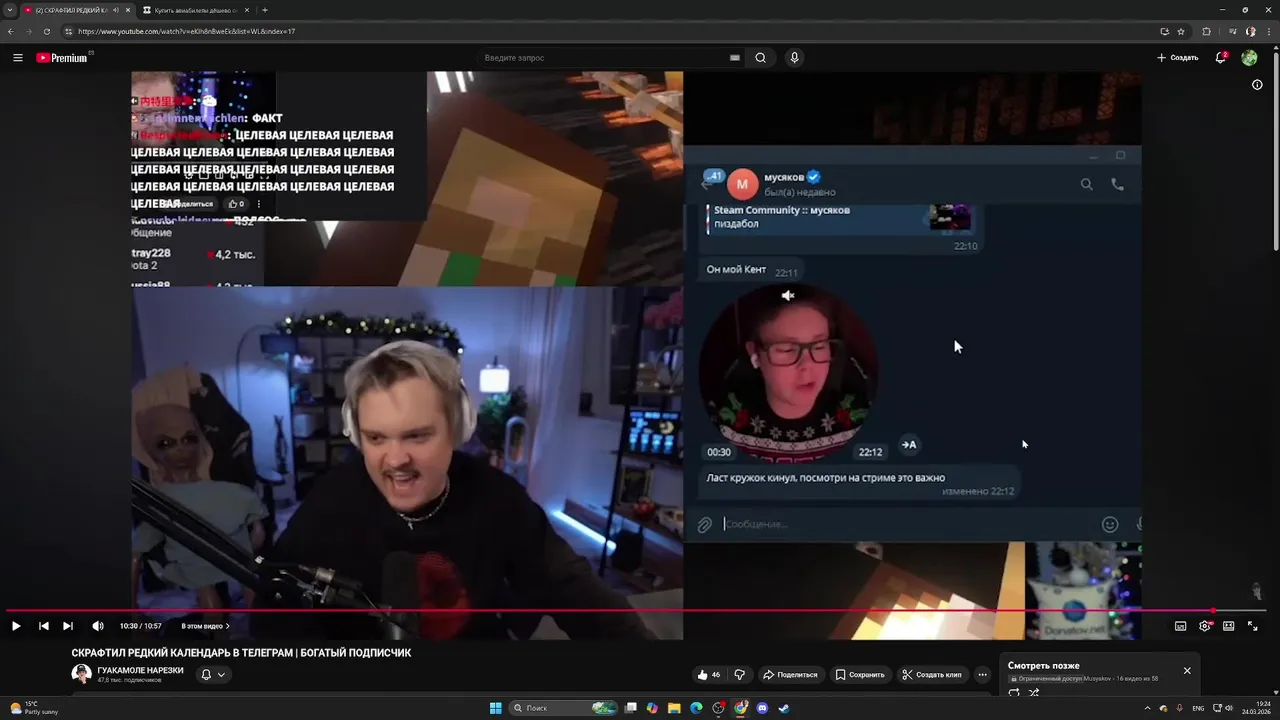Open ГУАКАМОЛЕ НАРЕЗКИ channel name link
The height and width of the screenshot is (720, 1280).
pyautogui.click(x=140, y=670)
